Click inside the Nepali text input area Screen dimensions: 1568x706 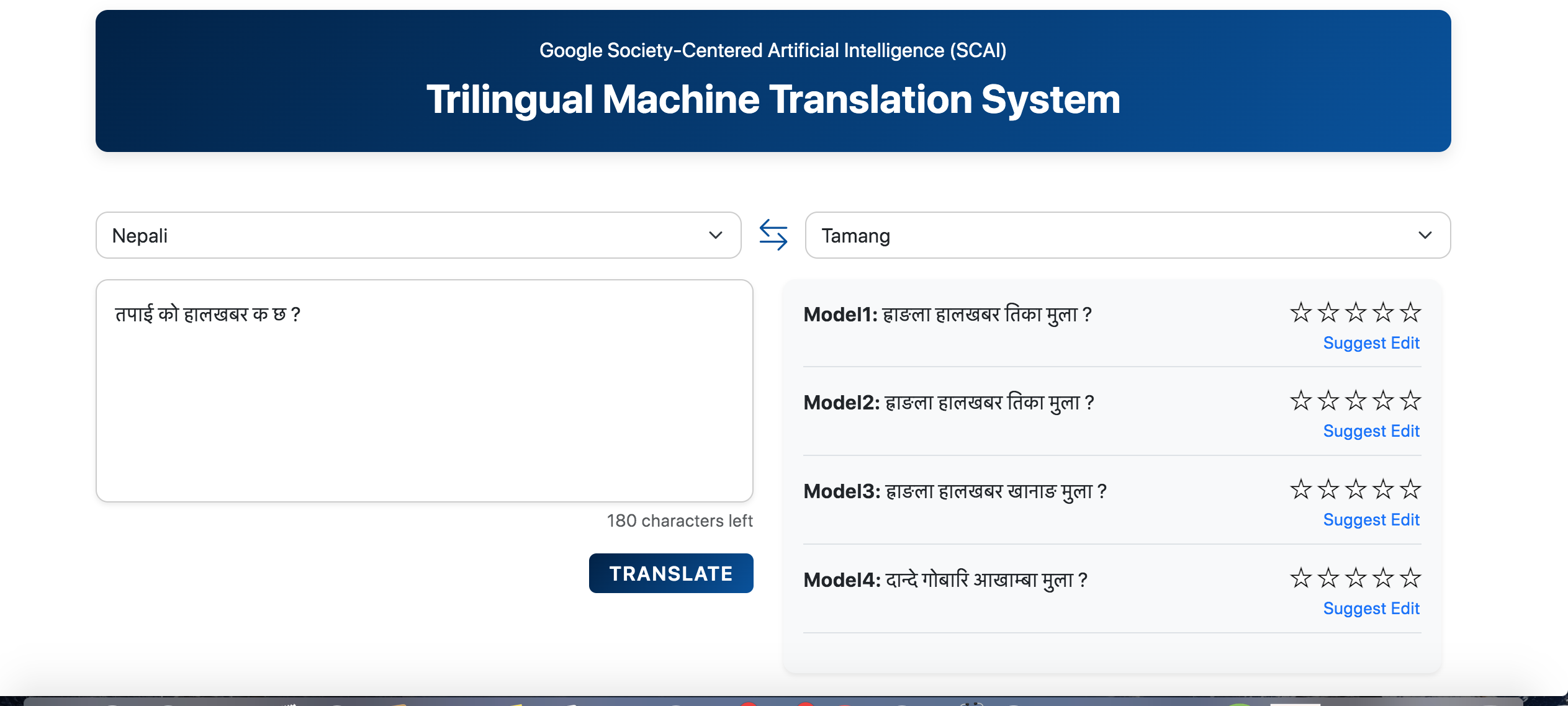coord(424,390)
